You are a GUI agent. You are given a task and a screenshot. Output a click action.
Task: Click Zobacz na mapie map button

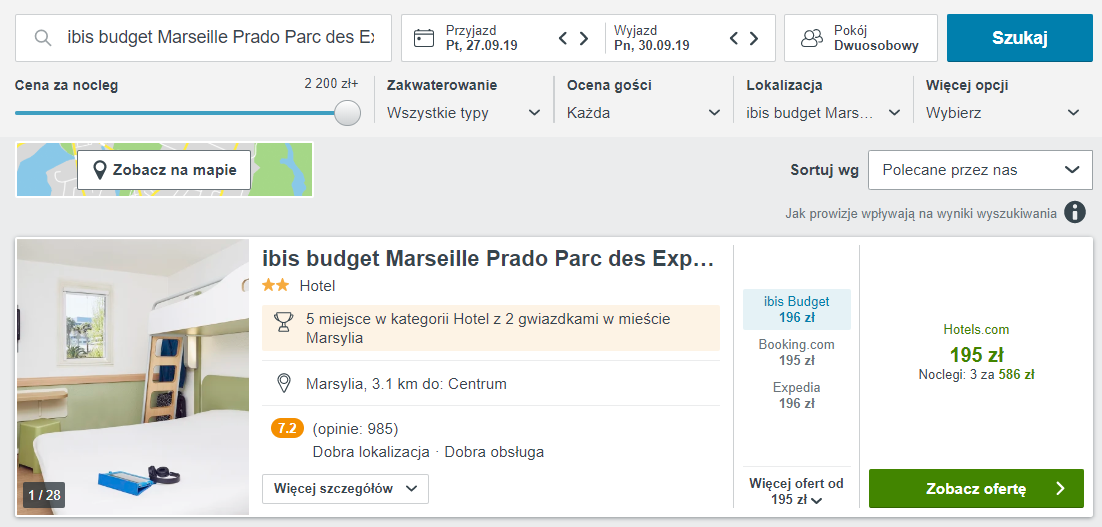165,170
